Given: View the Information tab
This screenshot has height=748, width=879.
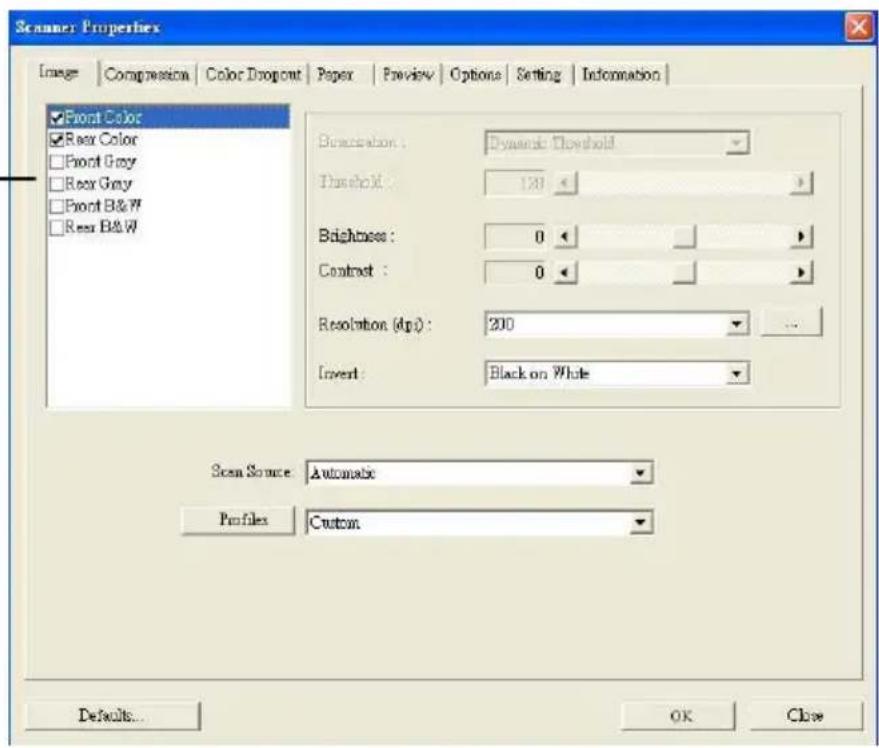Looking at the screenshot, I should tap(621, 75).
